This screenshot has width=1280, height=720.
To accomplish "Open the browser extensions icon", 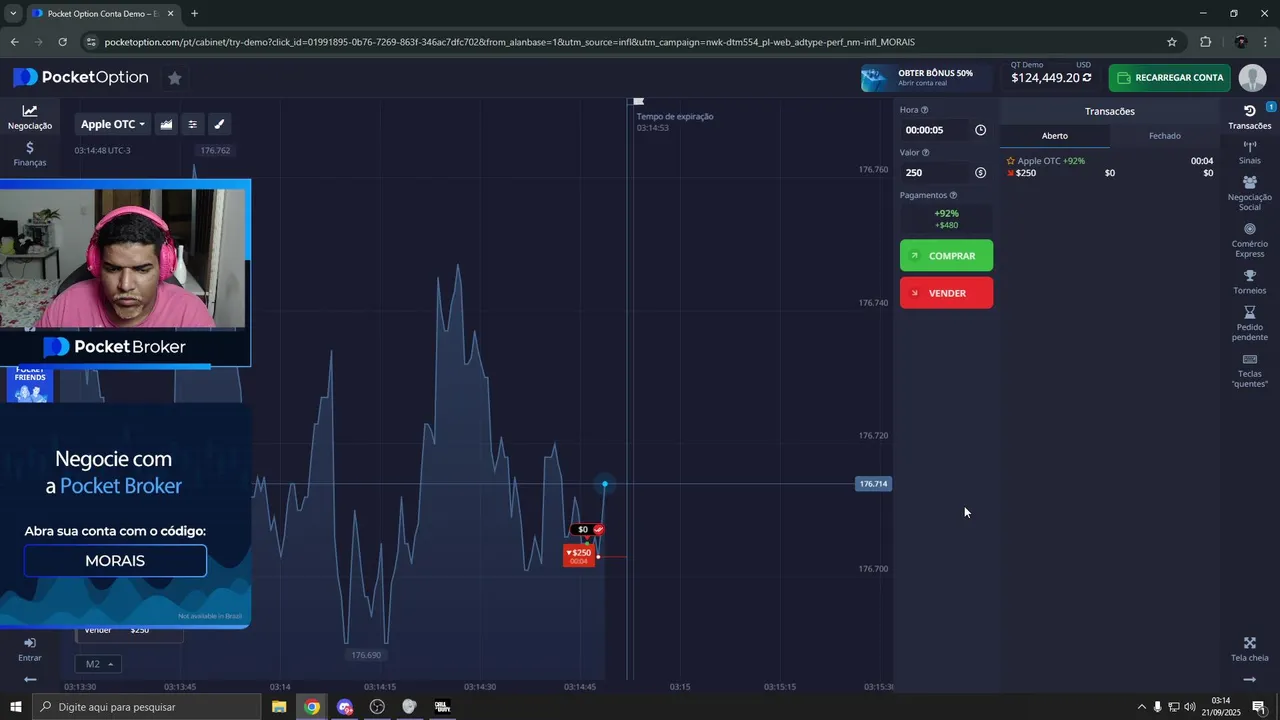I will tap(1205, 42).
